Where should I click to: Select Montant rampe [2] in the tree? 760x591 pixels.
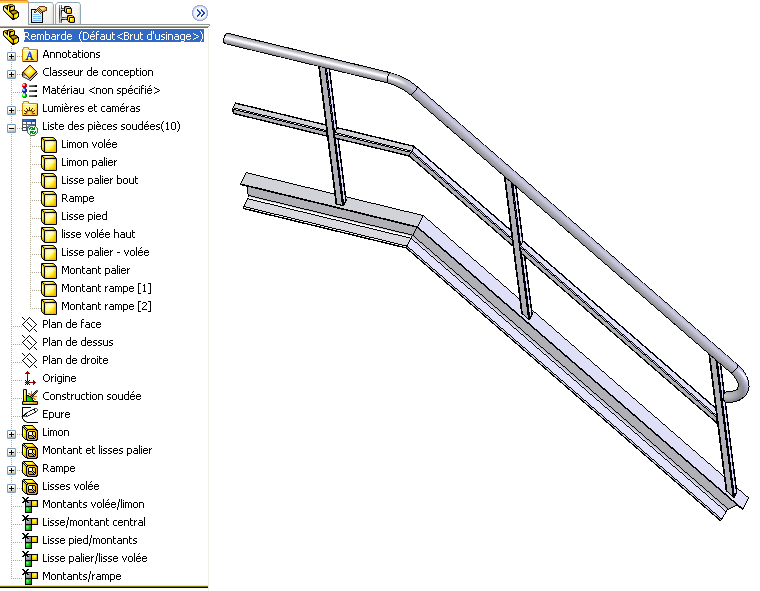coord(106,306)
